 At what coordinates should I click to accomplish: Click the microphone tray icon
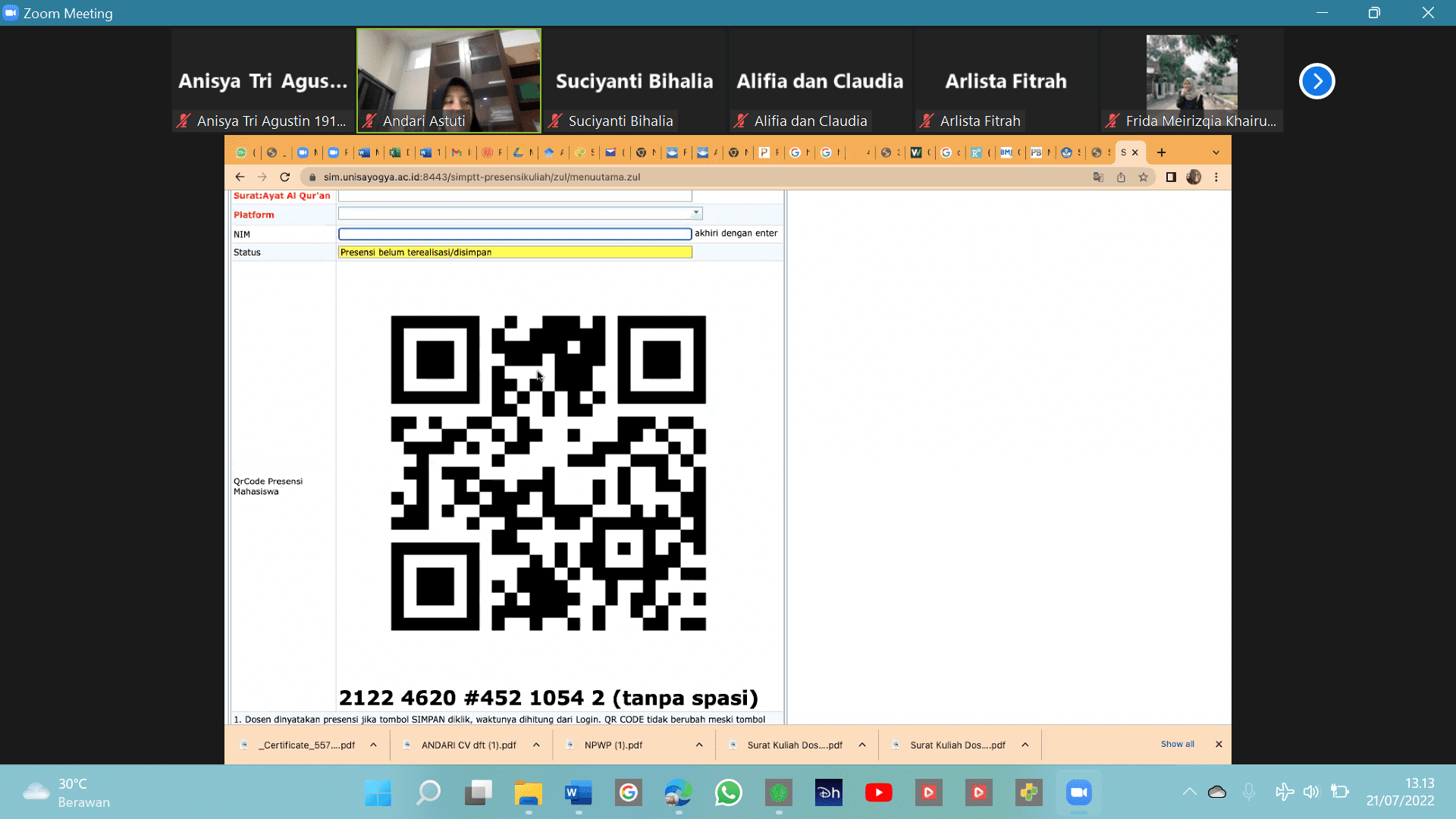click(1249, 792)
